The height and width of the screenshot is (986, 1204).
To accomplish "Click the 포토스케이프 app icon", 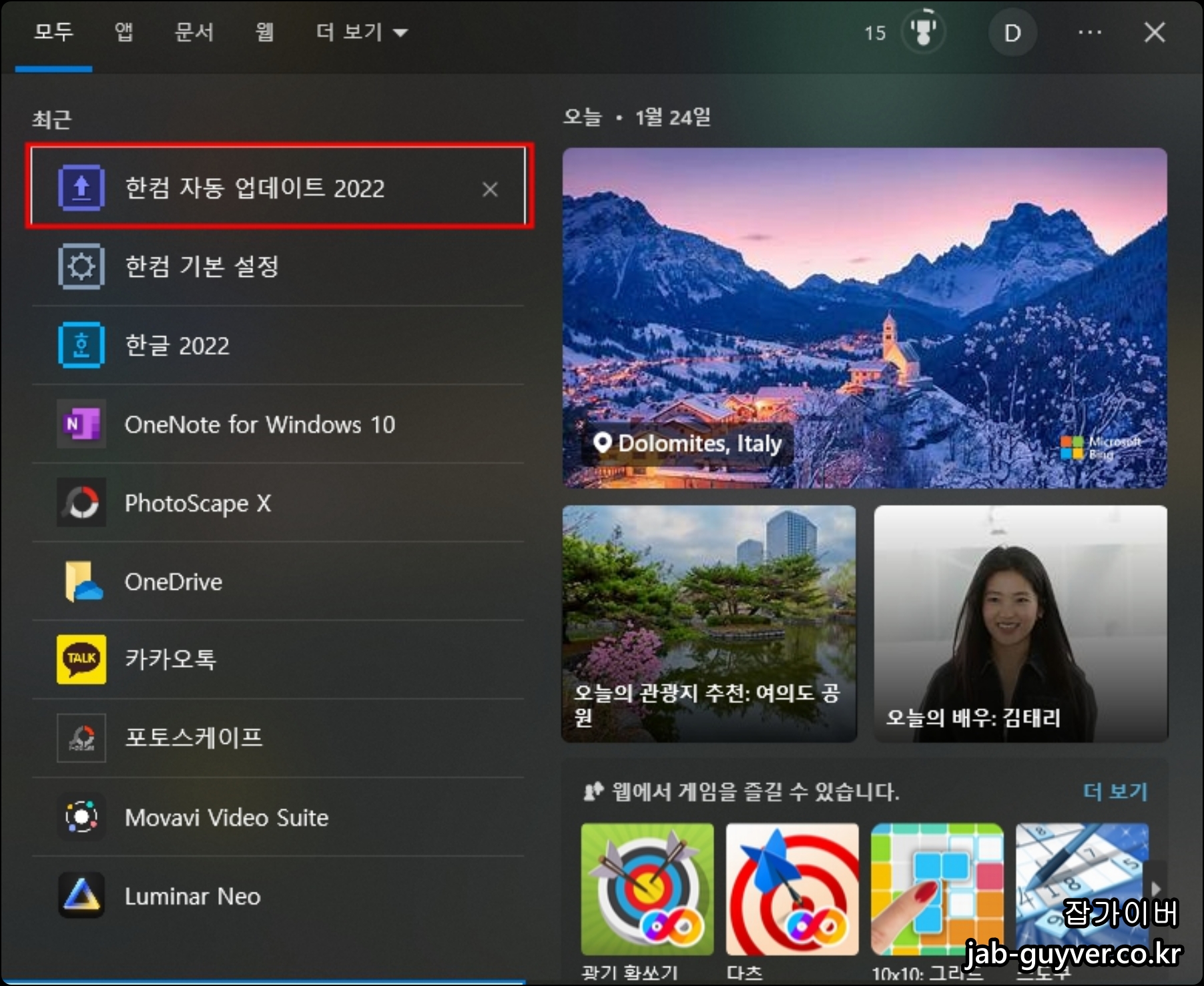I will point(81,738).
